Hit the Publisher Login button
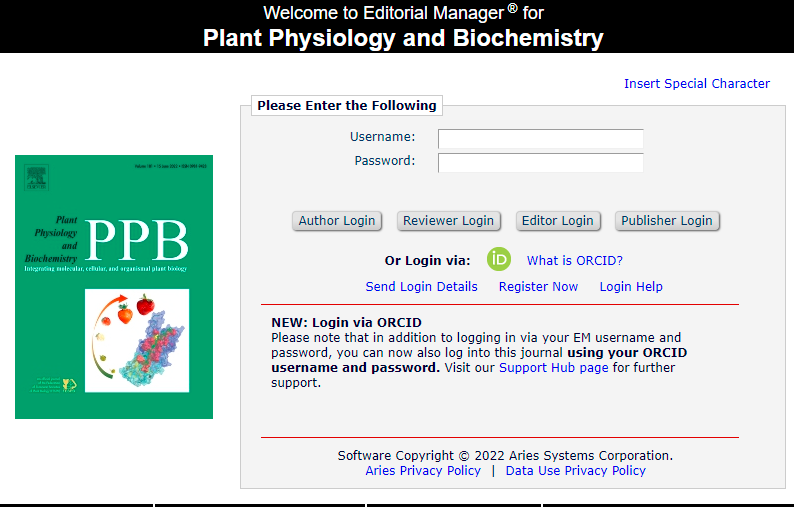Image resolution: width=794 pixels, height=507 pixels. (667, 221)
